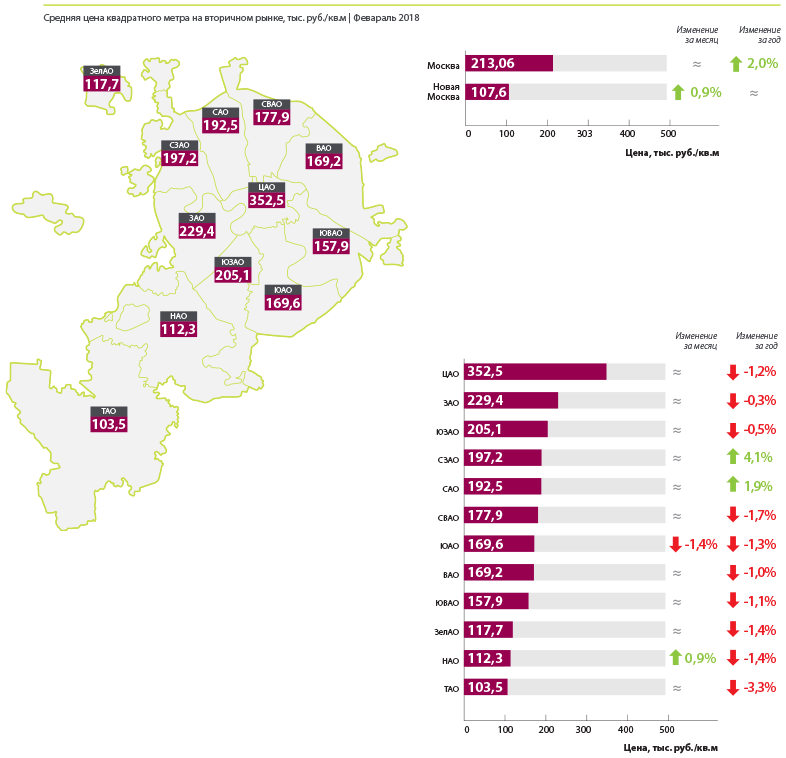Click the Новая Москва bar showing 107,6

click(x=487, y=92)
